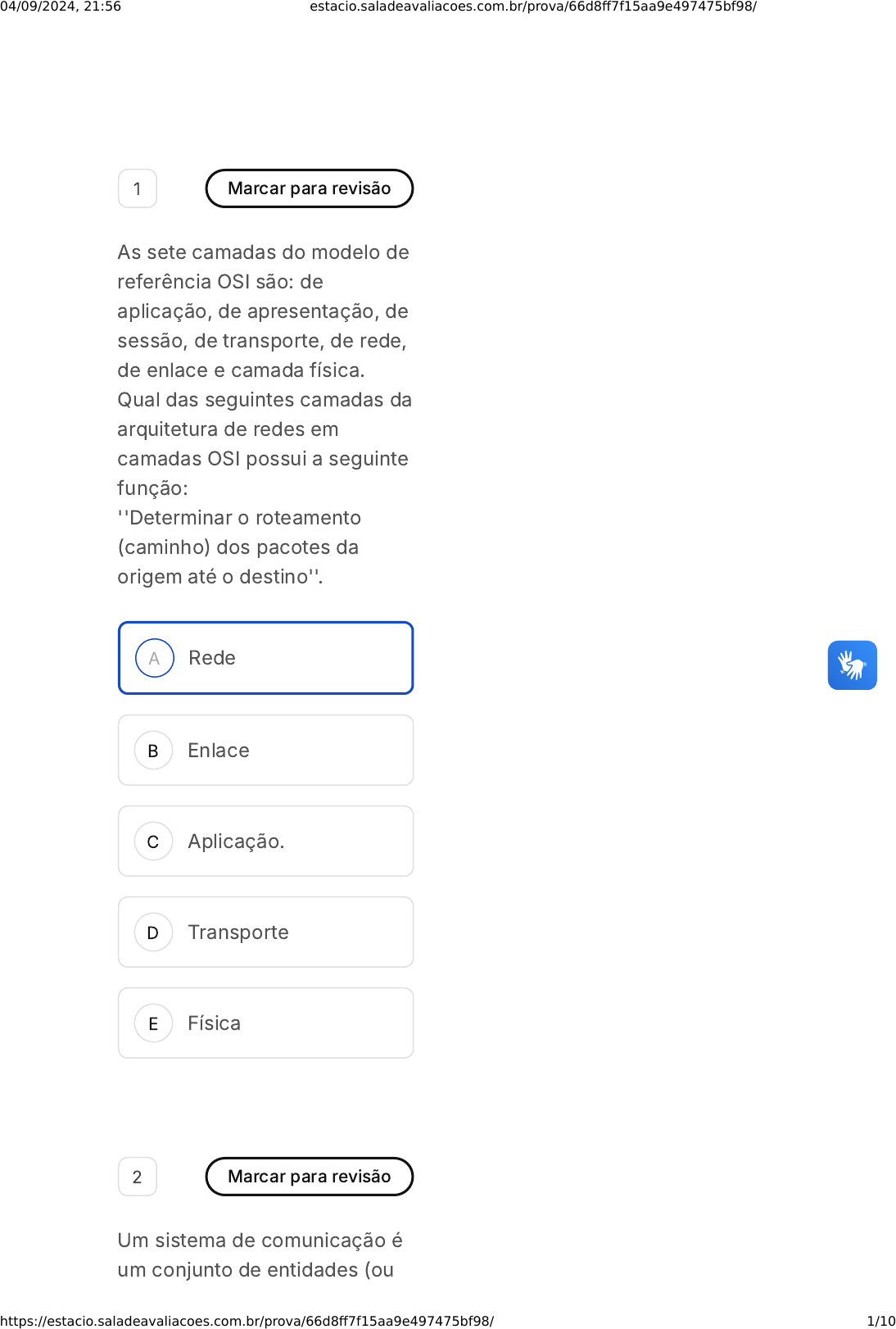Open the sign language accessibility widget
Screen dimensions: 896x1329
tap(852, 665)
